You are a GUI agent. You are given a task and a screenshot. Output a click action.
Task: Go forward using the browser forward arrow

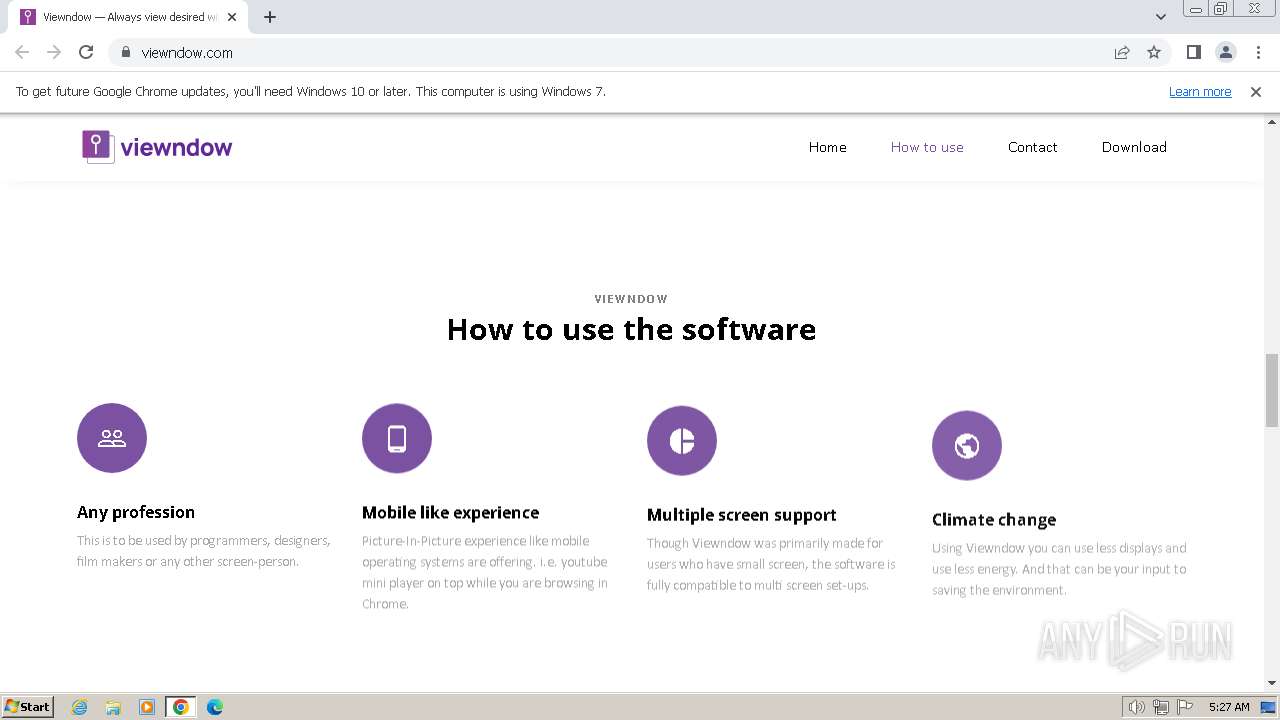[54, 52]
